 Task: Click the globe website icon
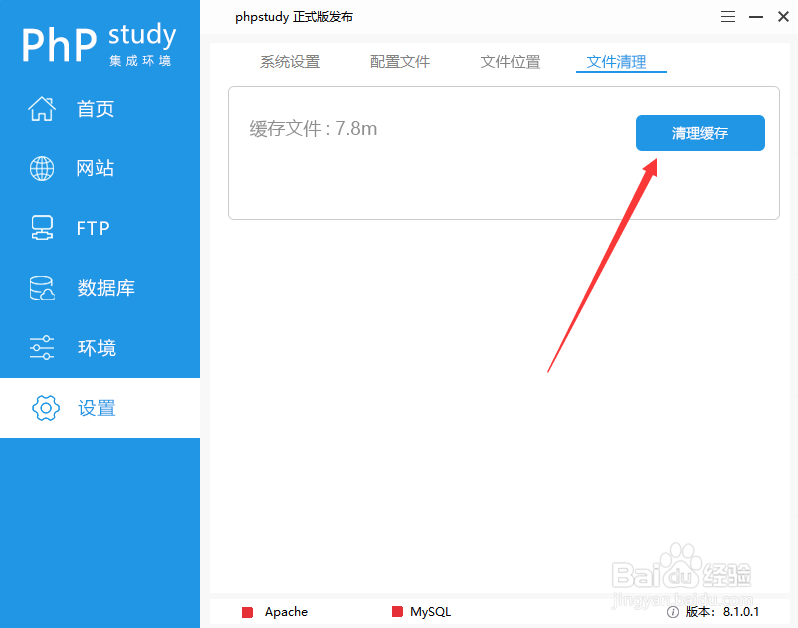tap(42, 168)
